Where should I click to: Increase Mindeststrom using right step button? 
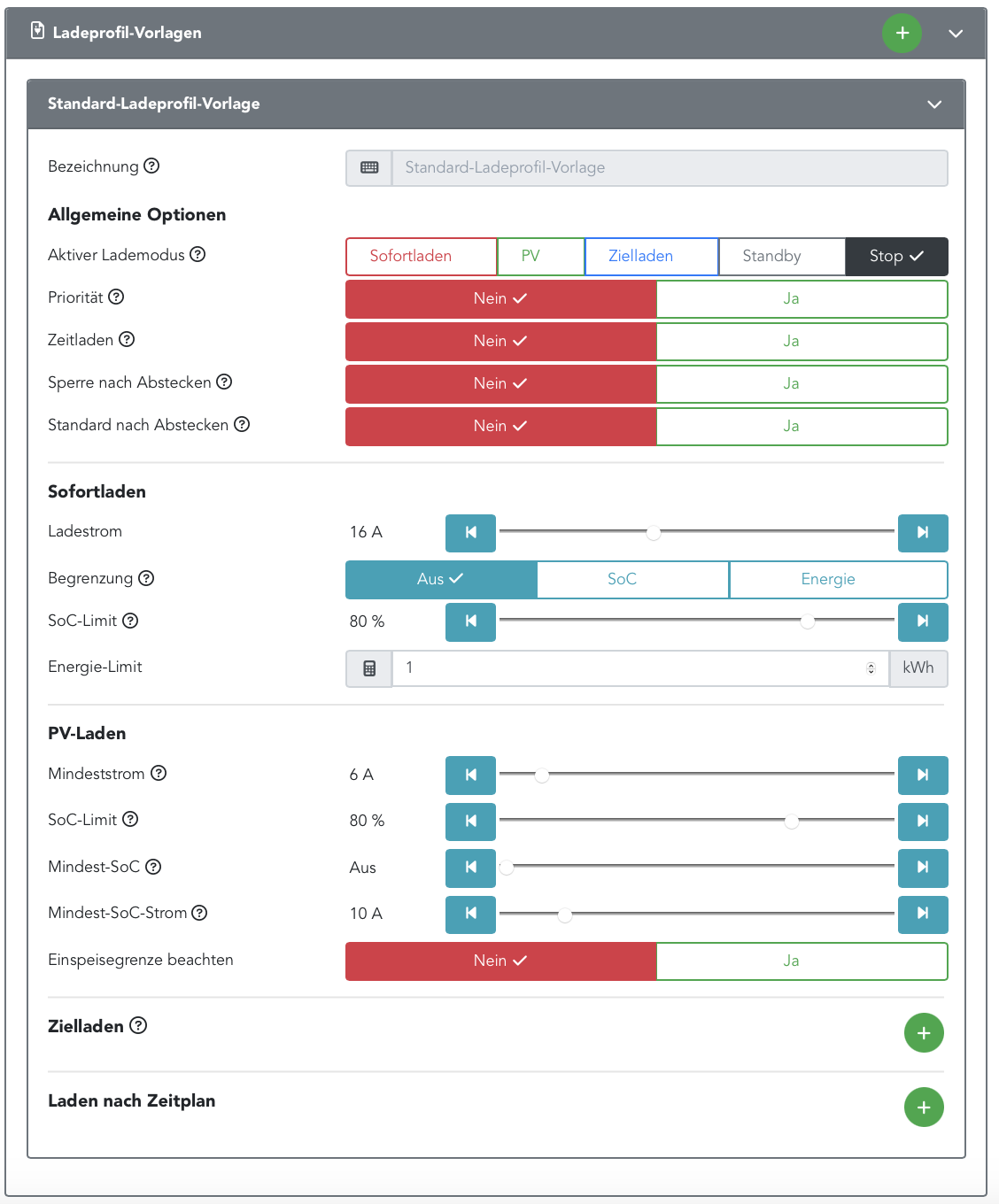click(922, 775)
